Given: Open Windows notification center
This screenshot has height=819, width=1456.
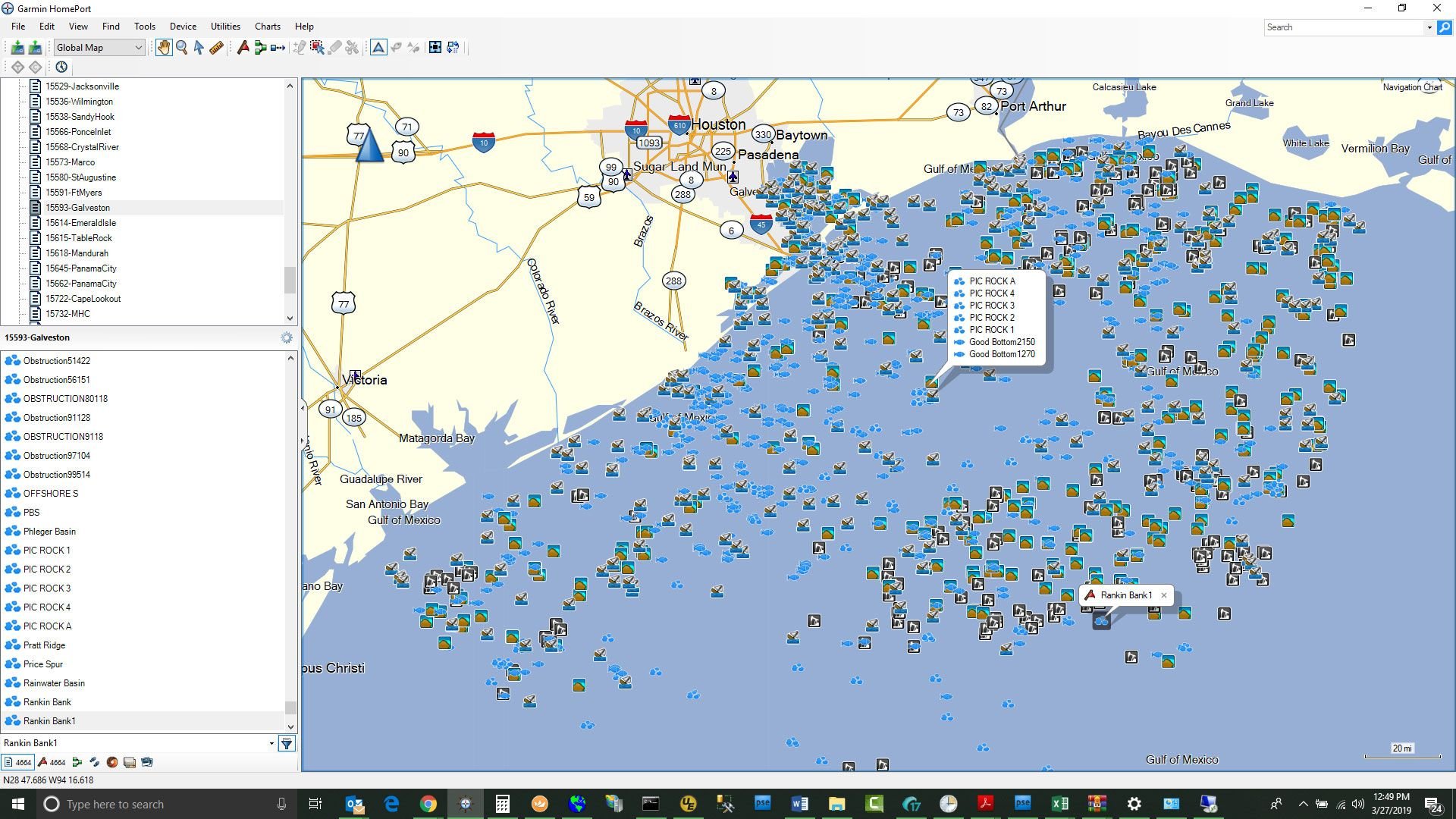Looking at the screenshot, I should (x=1432, y=805).
